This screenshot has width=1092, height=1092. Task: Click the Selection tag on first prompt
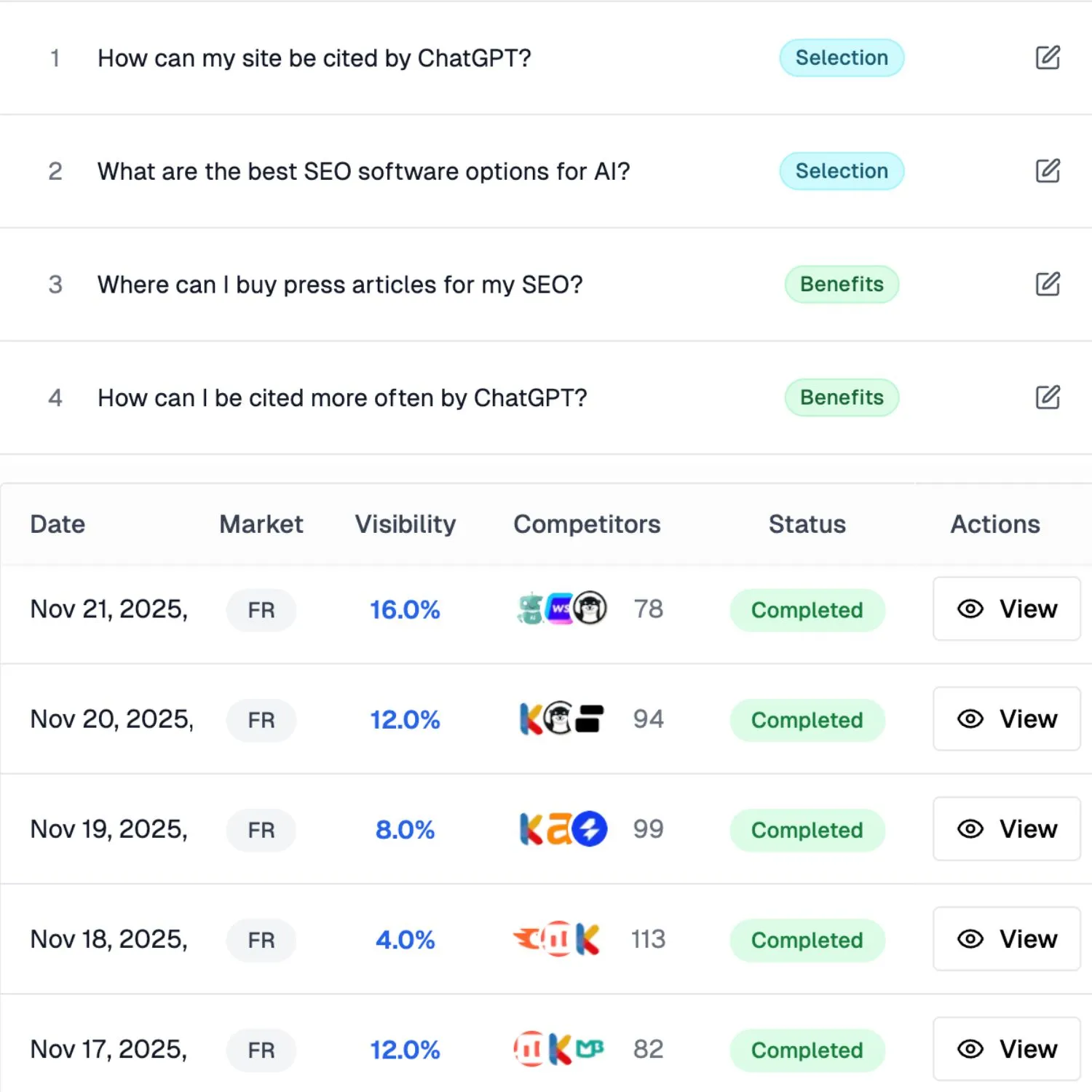842,58
